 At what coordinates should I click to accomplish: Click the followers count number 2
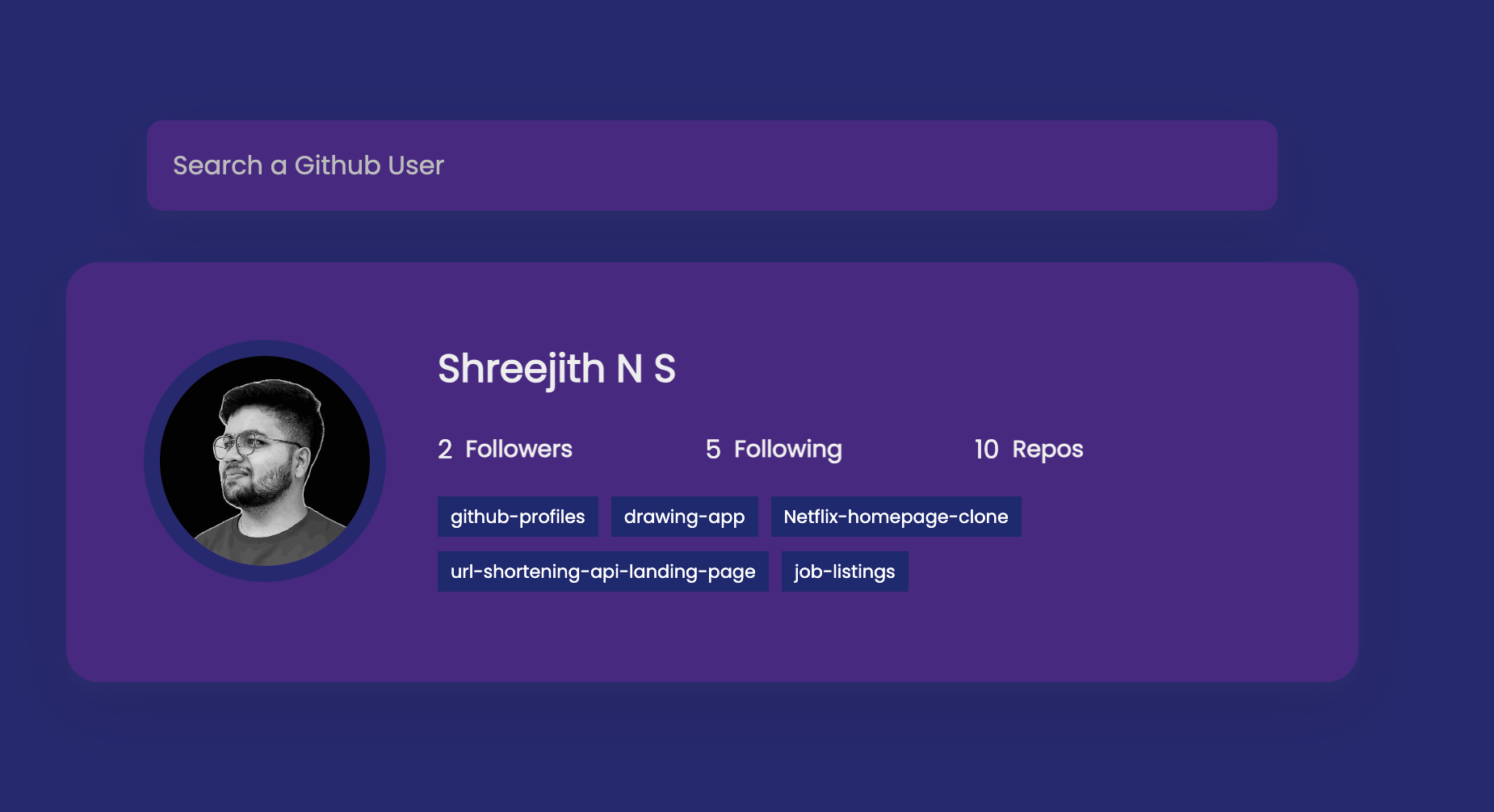coord(445,450)
